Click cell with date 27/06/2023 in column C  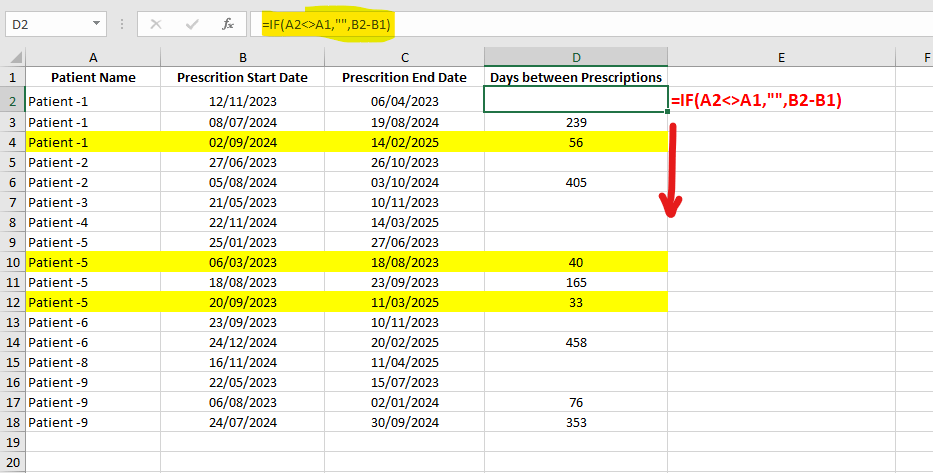coord(405,242)
